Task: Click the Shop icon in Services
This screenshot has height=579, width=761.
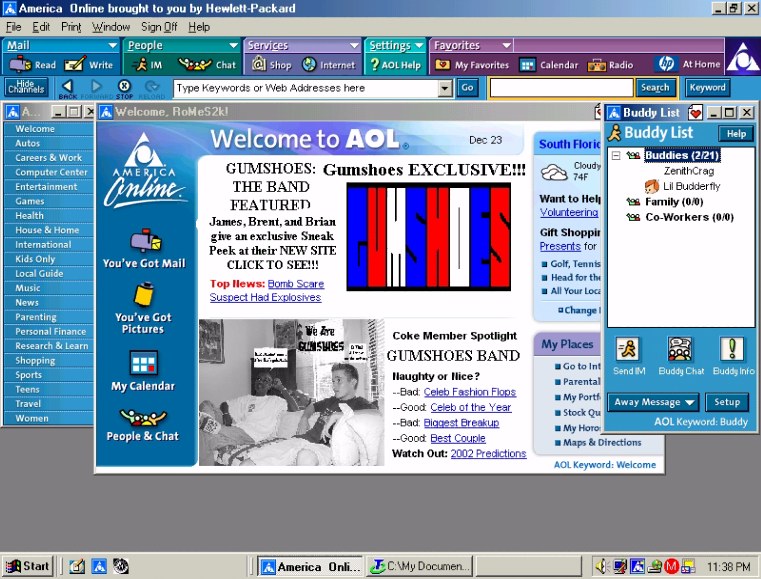Action: [x=258, y=64]
